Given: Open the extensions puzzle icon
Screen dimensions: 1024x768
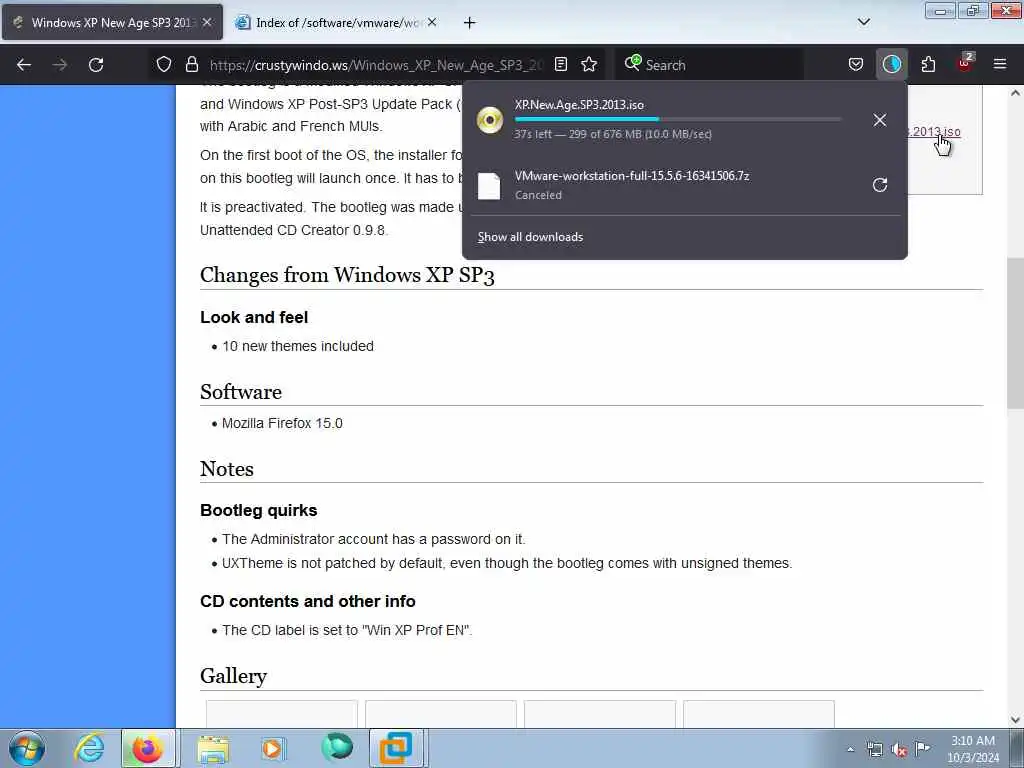Looking at the screenshot, I should 928,64.
